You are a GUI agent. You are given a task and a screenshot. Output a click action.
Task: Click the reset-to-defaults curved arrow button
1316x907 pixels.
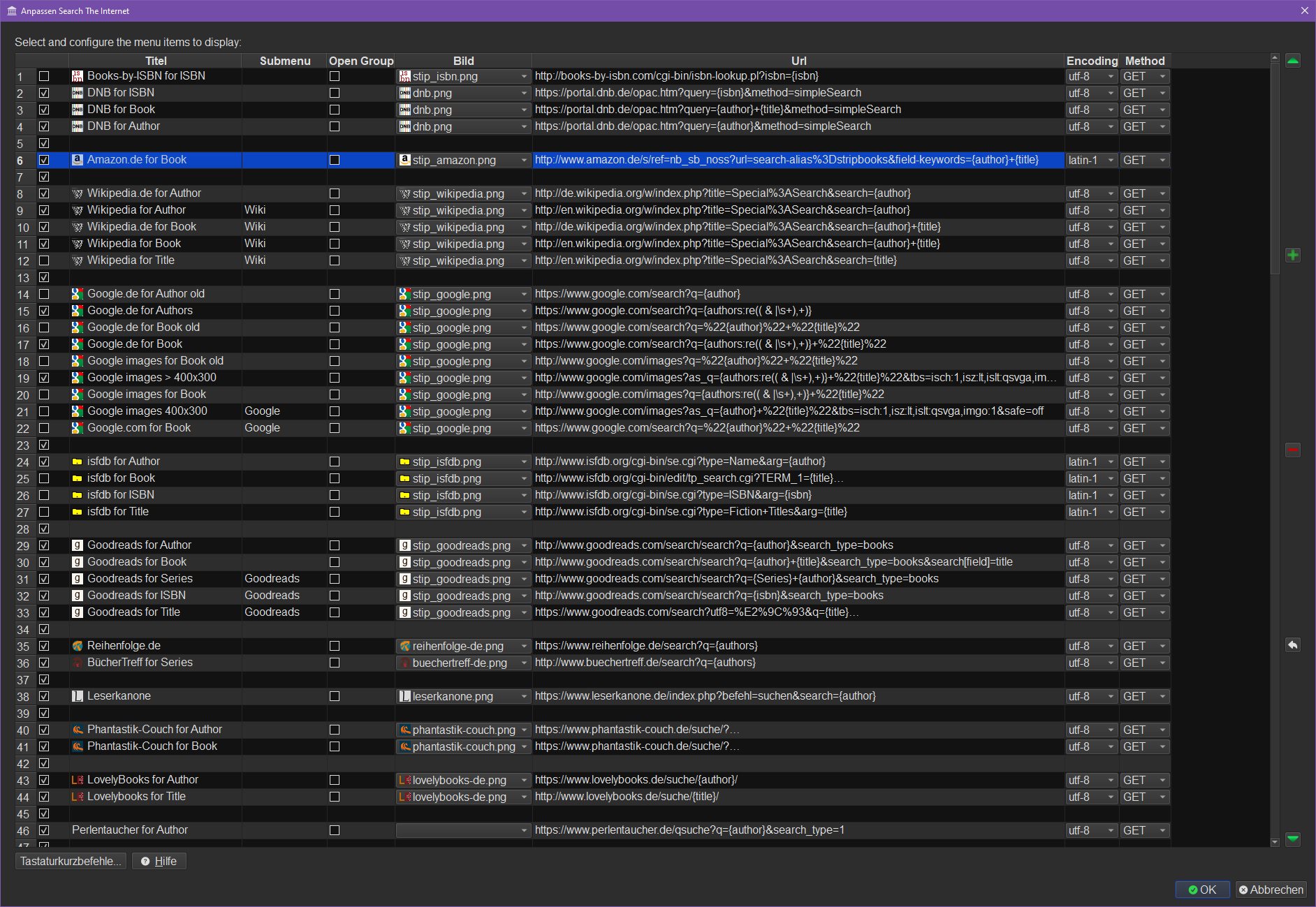tap(1293, 645)
